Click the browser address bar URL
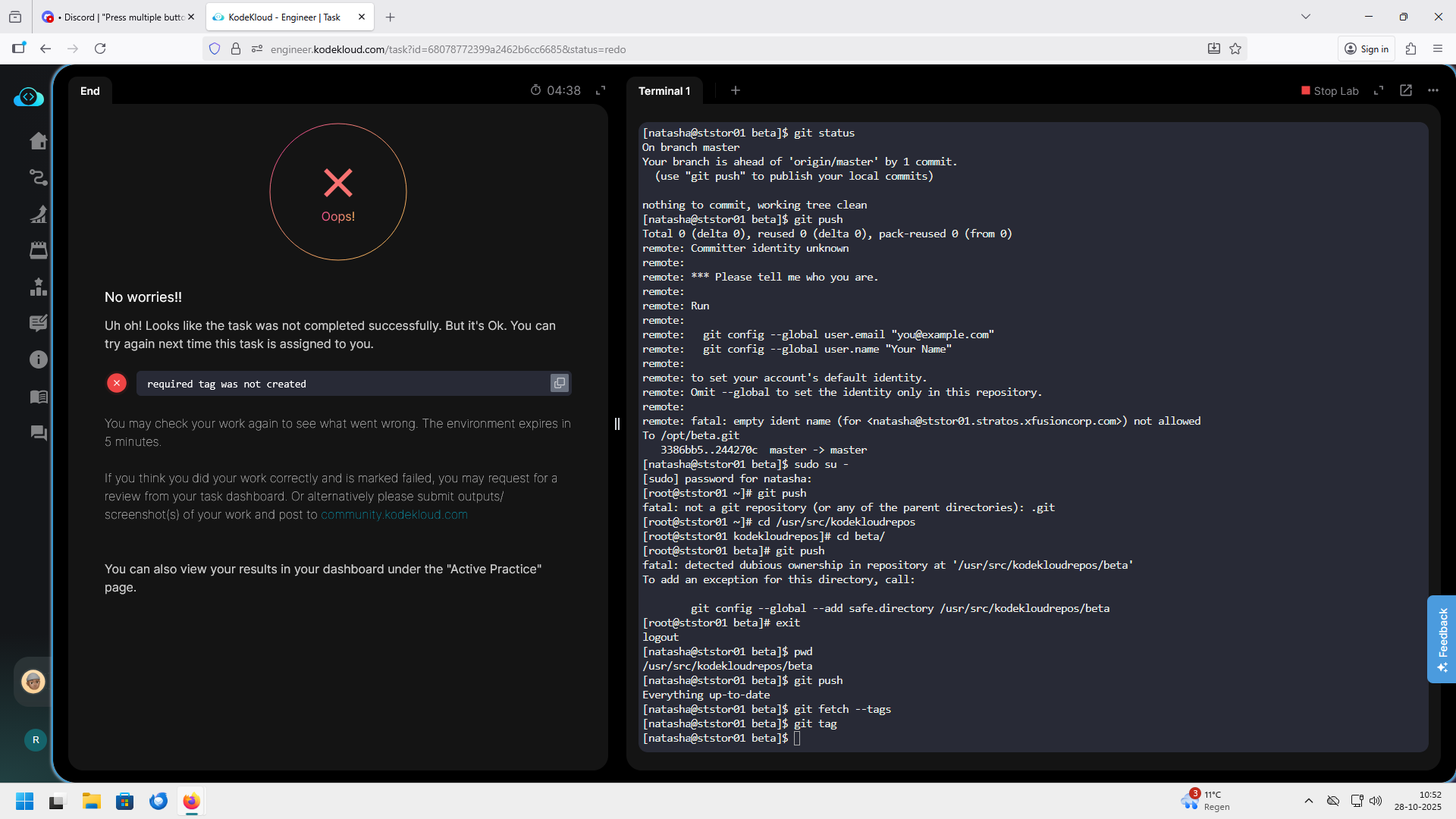 point(447,49)
